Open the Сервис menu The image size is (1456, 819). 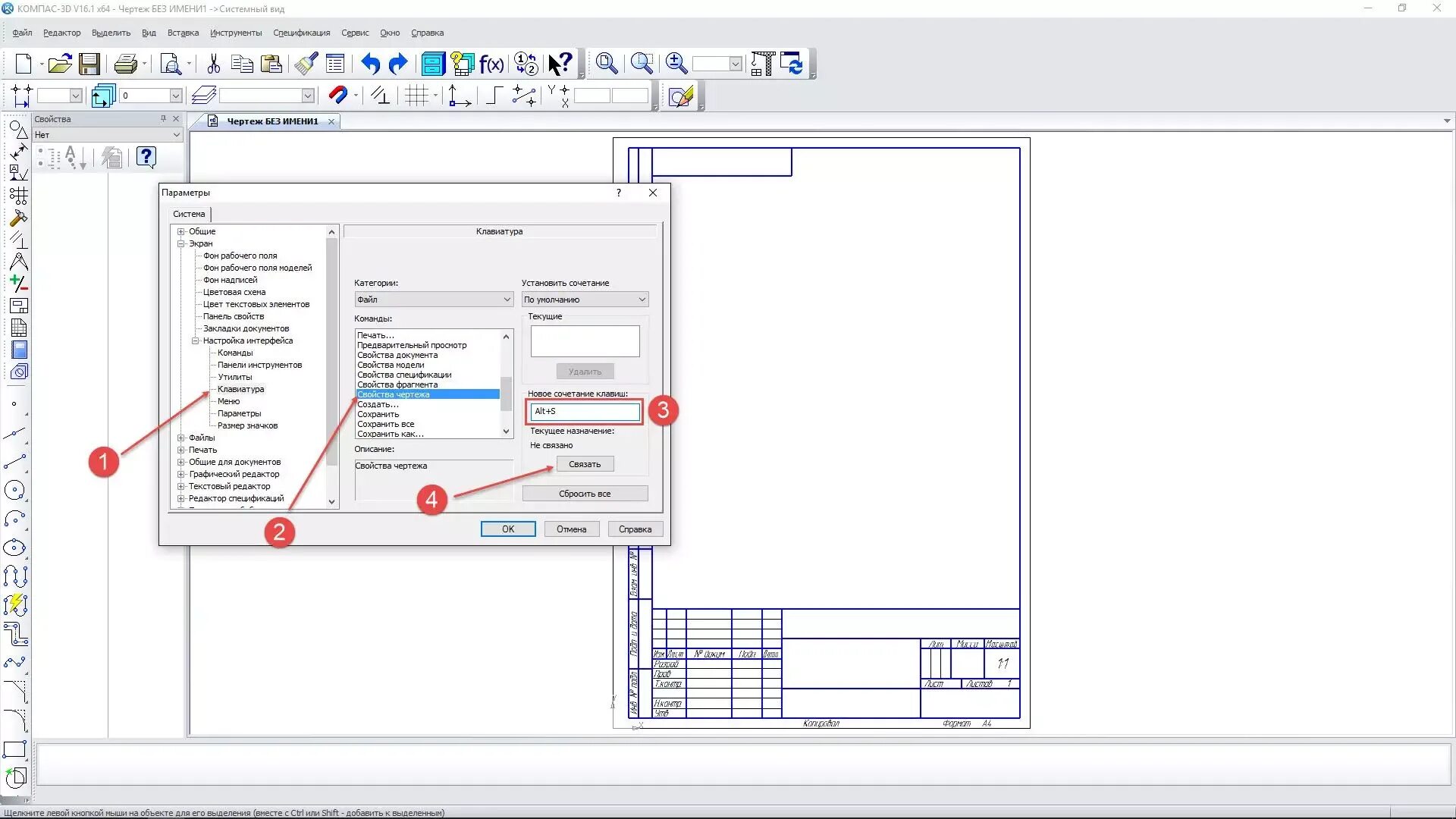(x=355, y=33)
